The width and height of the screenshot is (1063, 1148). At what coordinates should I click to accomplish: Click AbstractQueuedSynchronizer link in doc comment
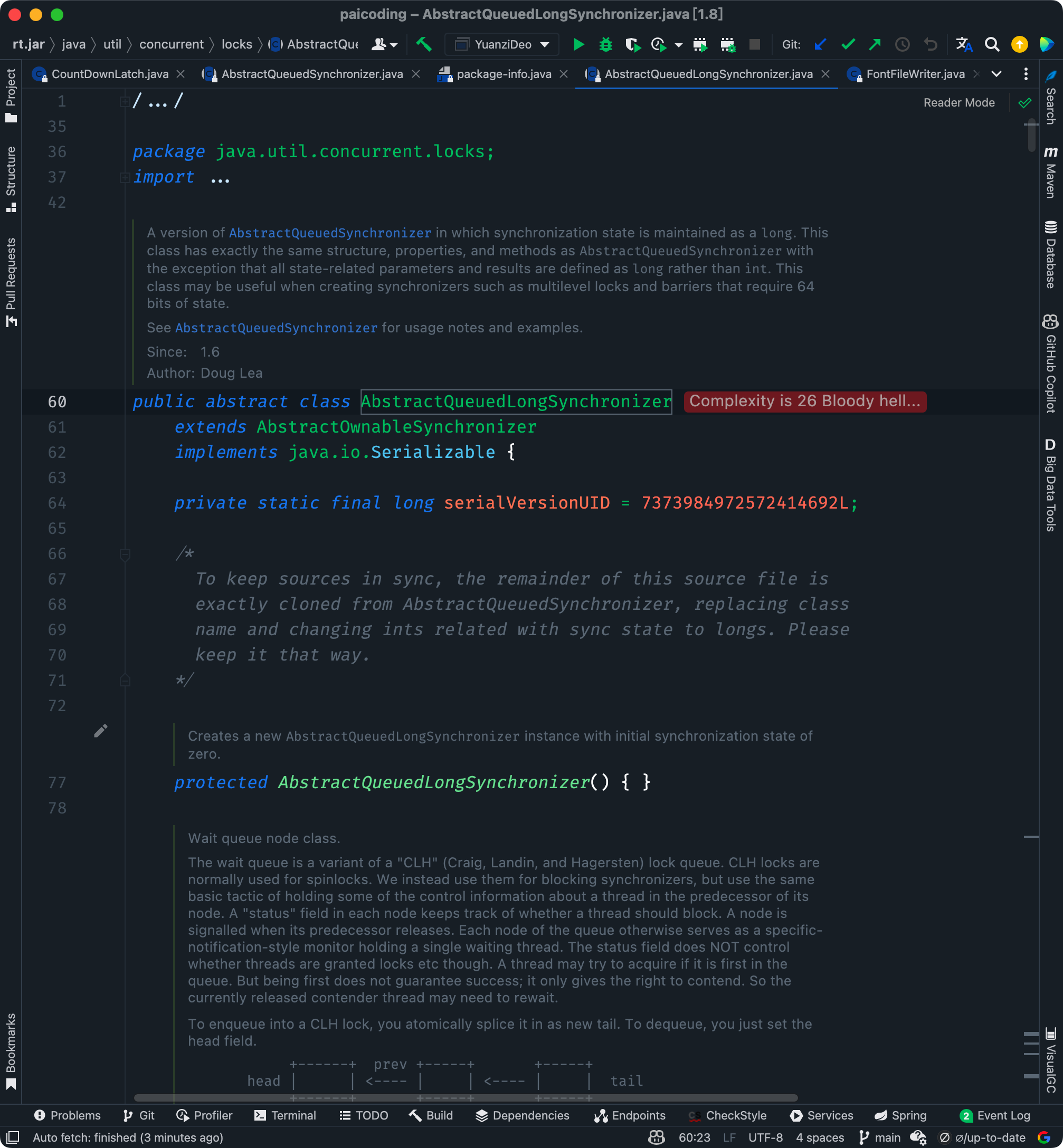coord(329,233)
